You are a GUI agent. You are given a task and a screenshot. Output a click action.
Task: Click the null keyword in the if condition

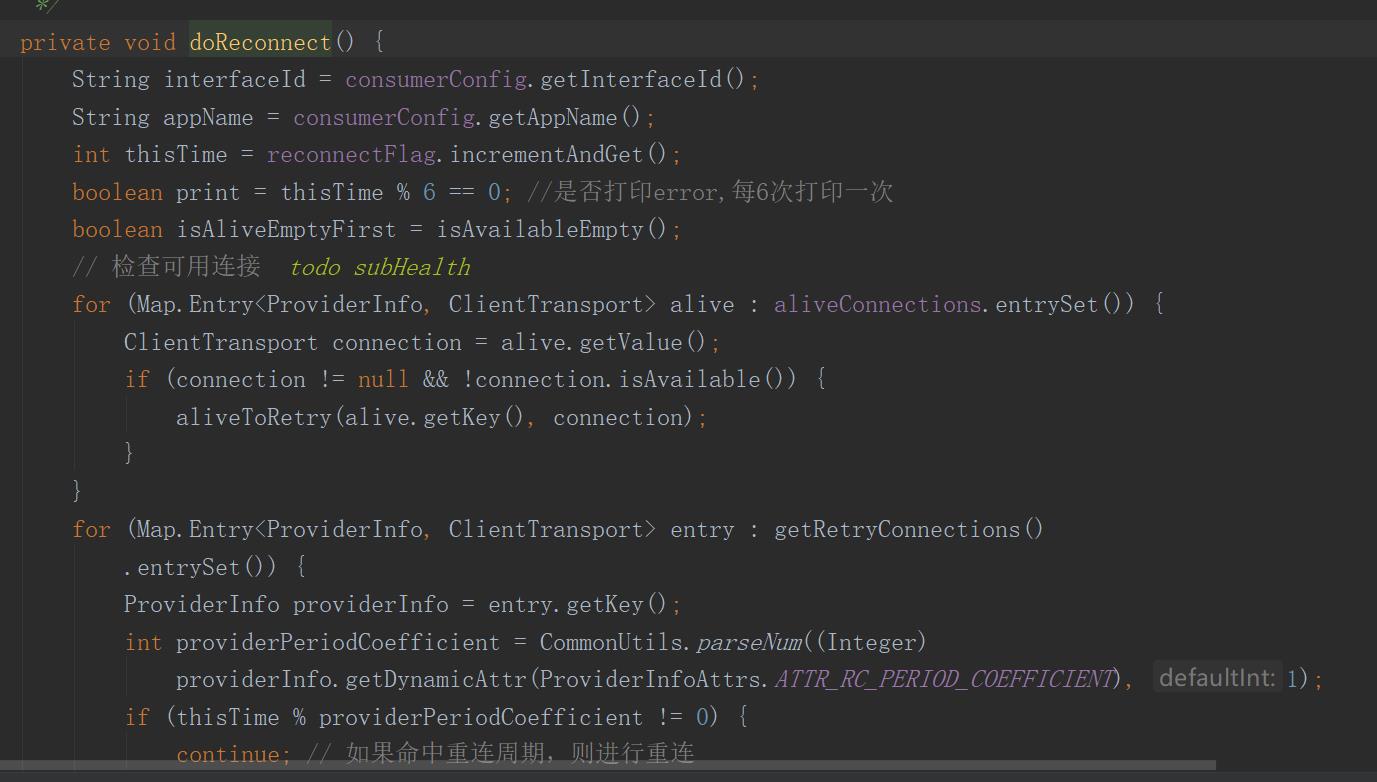point(383,379)
